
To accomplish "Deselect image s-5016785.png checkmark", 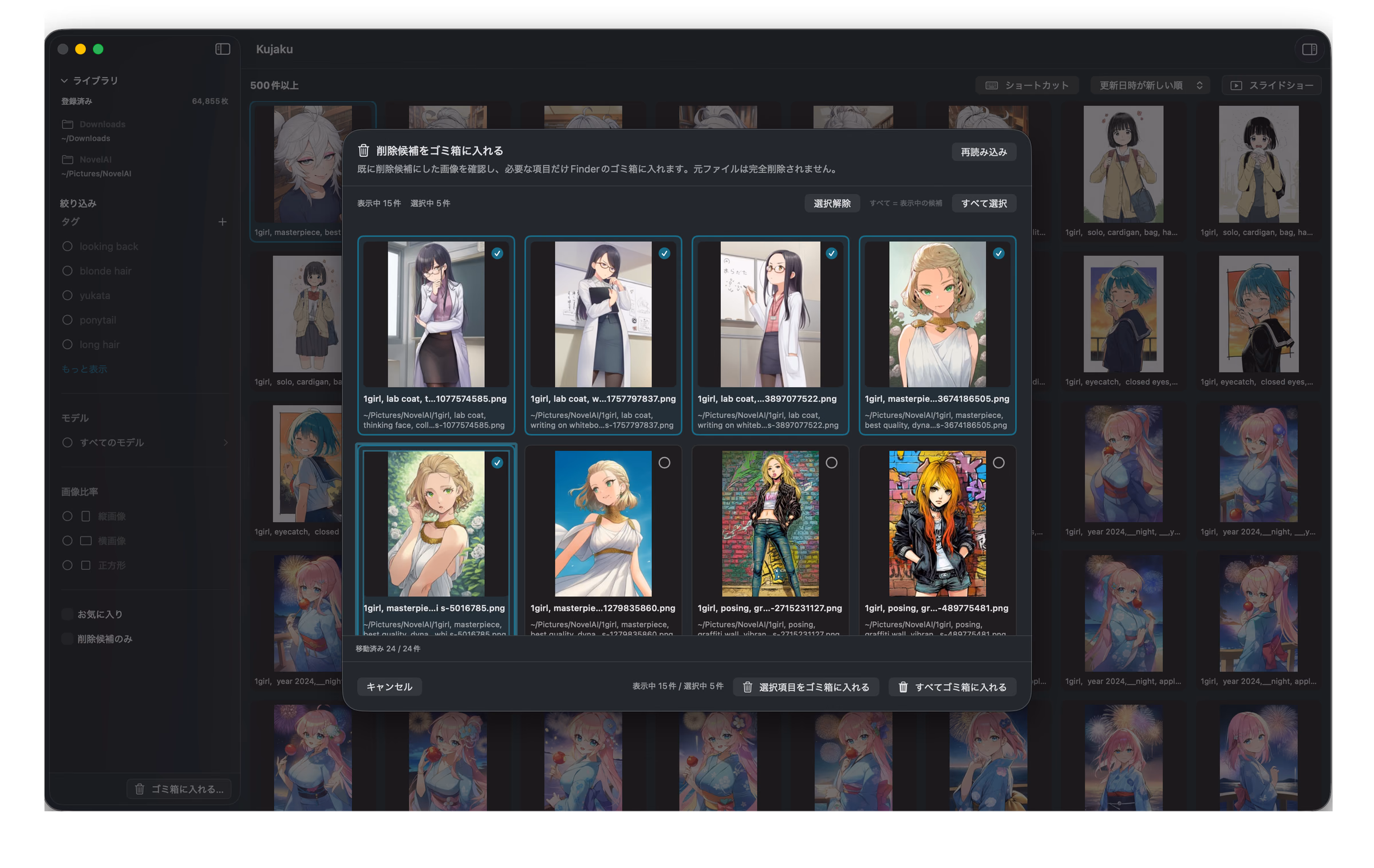I will 498,463.
